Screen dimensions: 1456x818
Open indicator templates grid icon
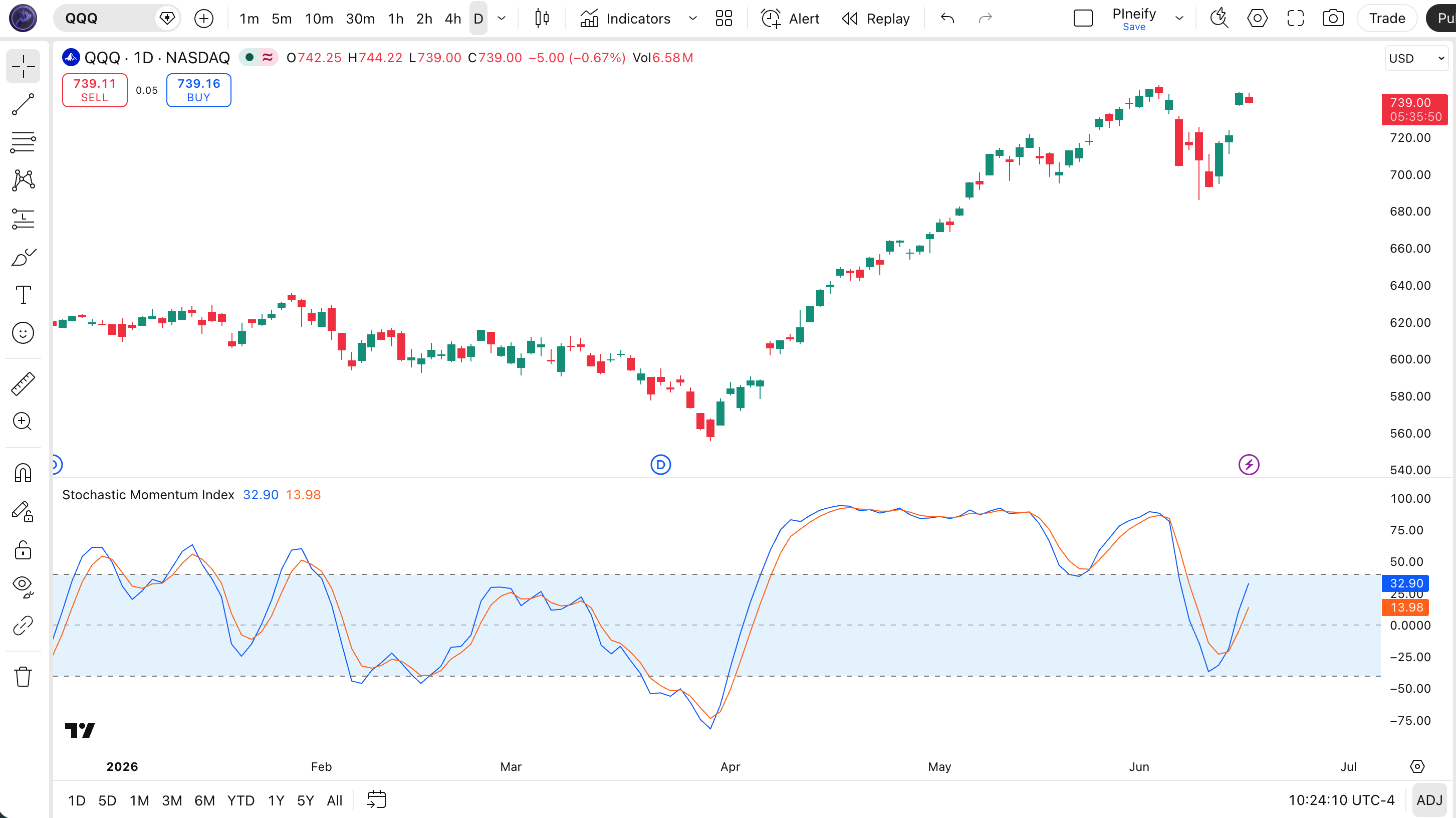click(724, 19)
